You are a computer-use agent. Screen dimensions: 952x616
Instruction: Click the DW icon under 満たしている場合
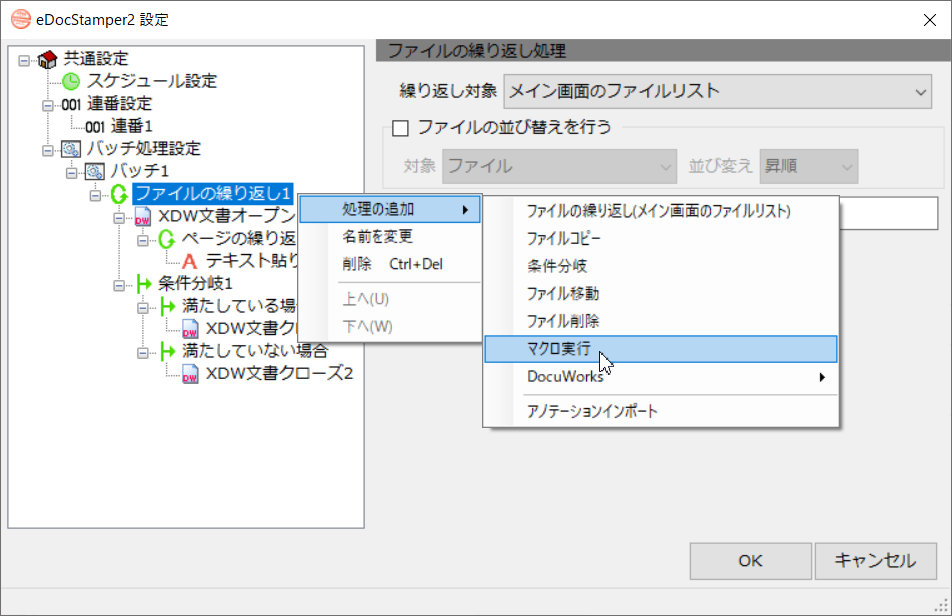click(190, 329)
